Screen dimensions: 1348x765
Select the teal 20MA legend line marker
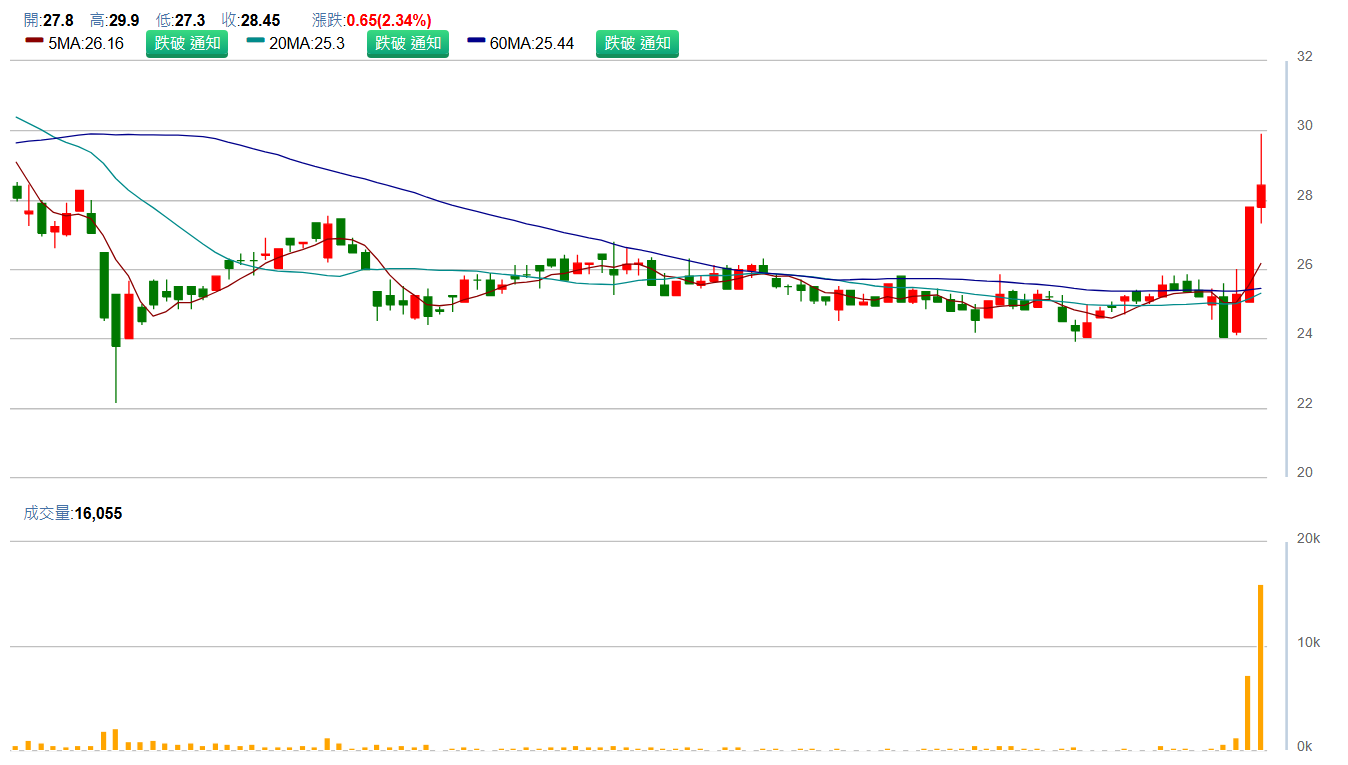click(x=256, y=41)
